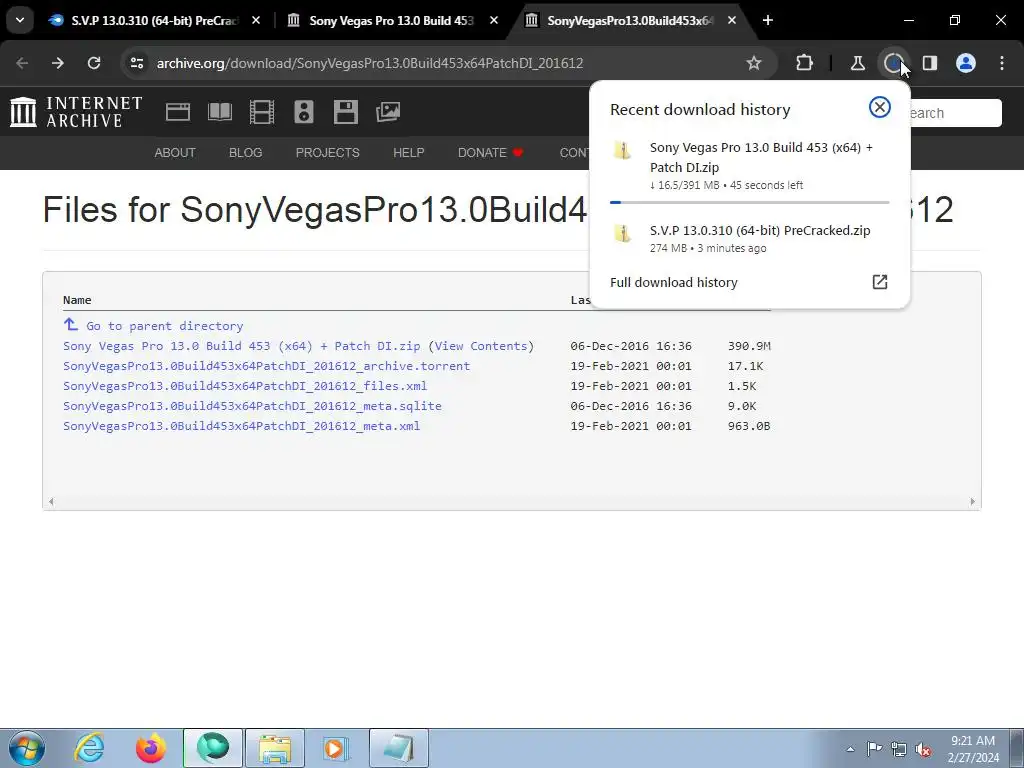Open the Audio speaker icon
The width and height of the screenshot is (1024, 768).
pyautogui.click(x=304, y=112)
